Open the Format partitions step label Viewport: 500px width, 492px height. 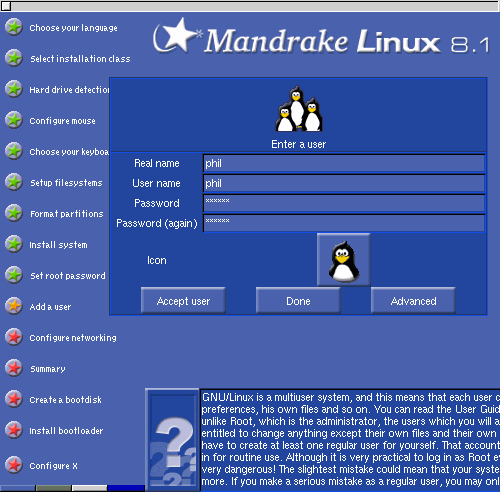point(67,214)
